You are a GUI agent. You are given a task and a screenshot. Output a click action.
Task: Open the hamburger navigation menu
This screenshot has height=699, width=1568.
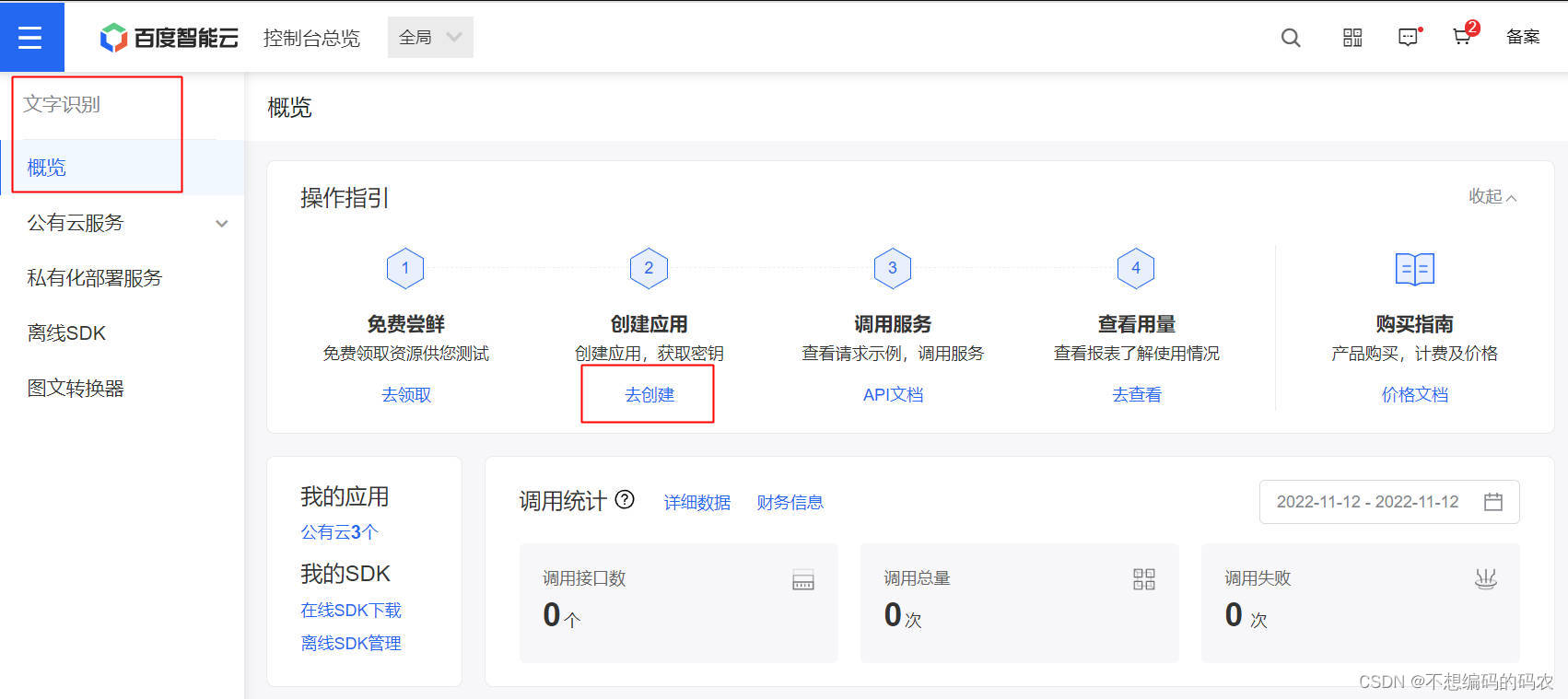pos(30,37)
